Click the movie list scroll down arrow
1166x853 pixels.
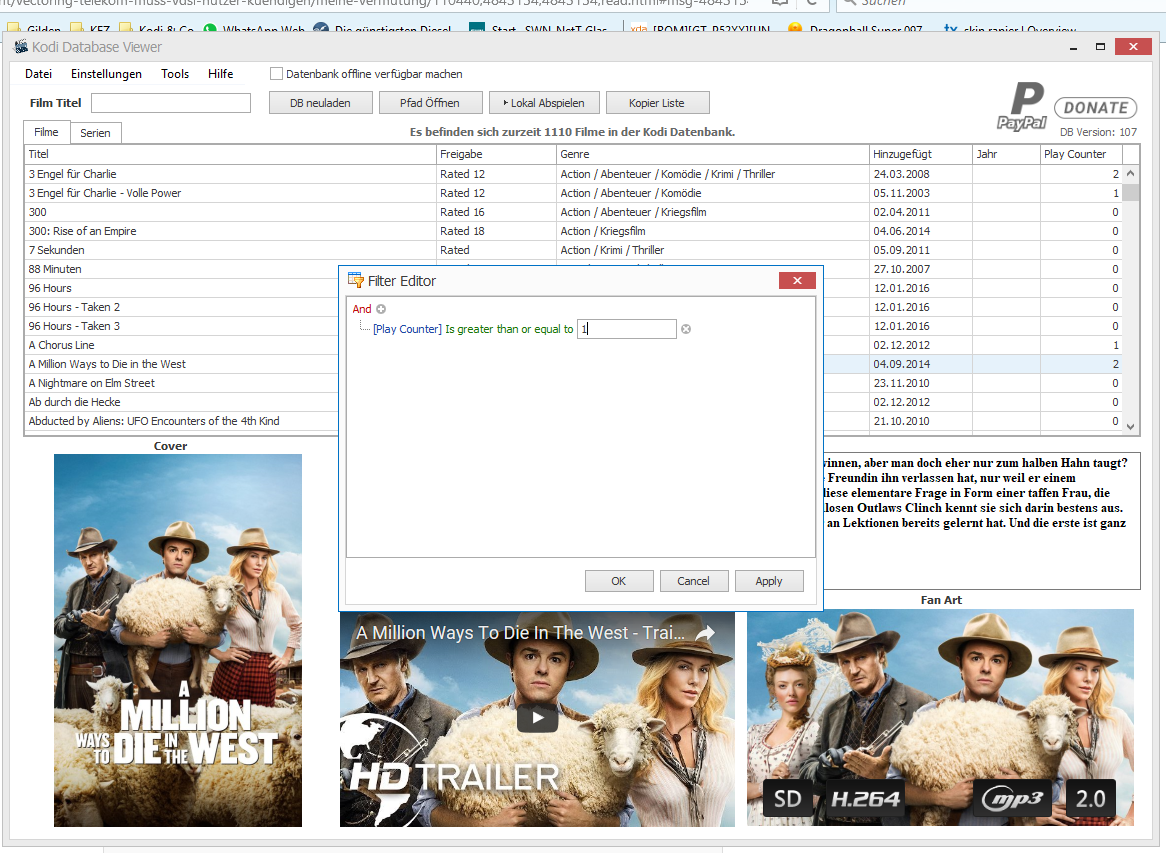[x=1130, y=427]
